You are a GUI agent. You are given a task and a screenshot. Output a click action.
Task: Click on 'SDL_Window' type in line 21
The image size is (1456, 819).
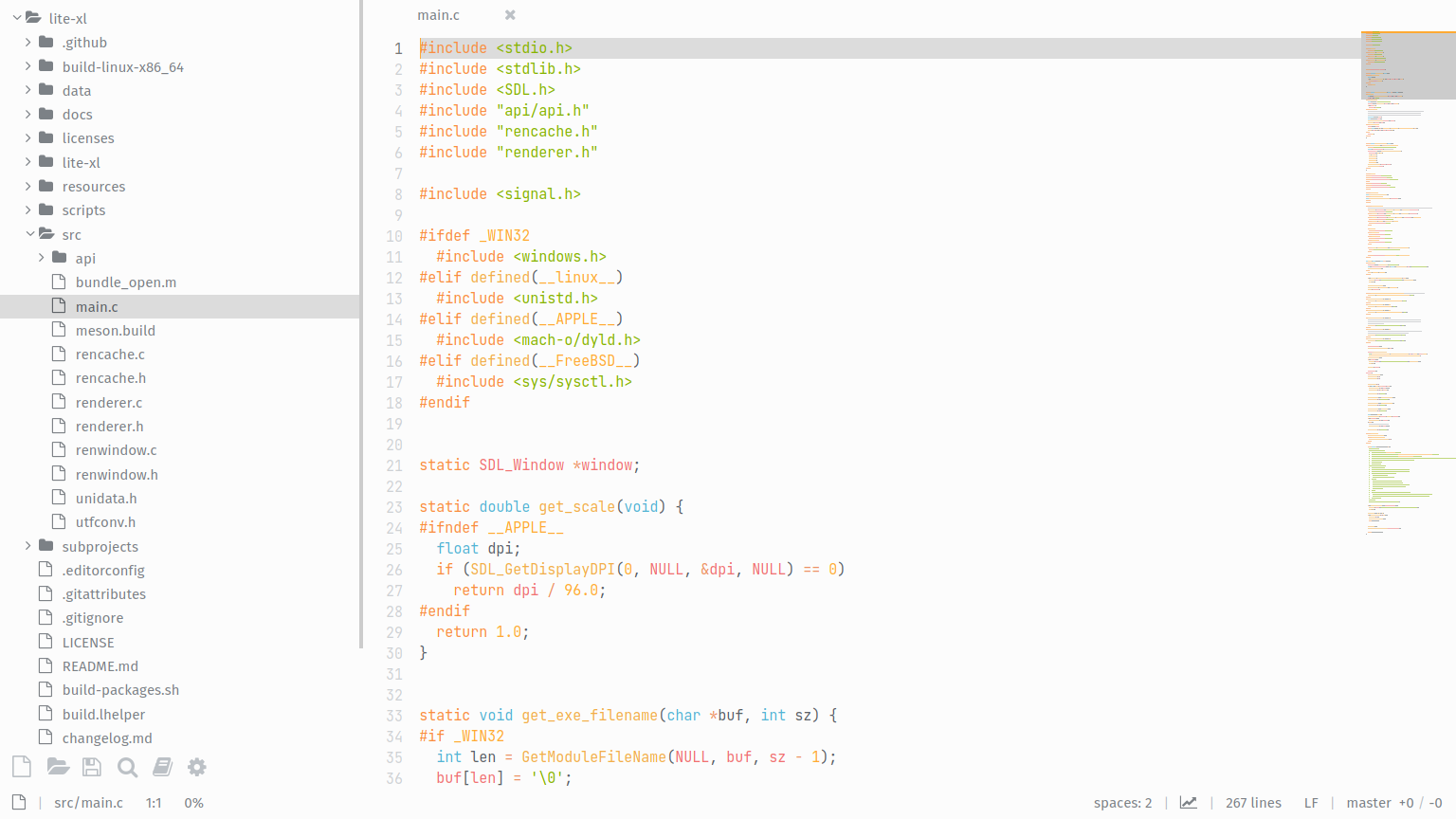pyautogui.click(x=521, y=465)
